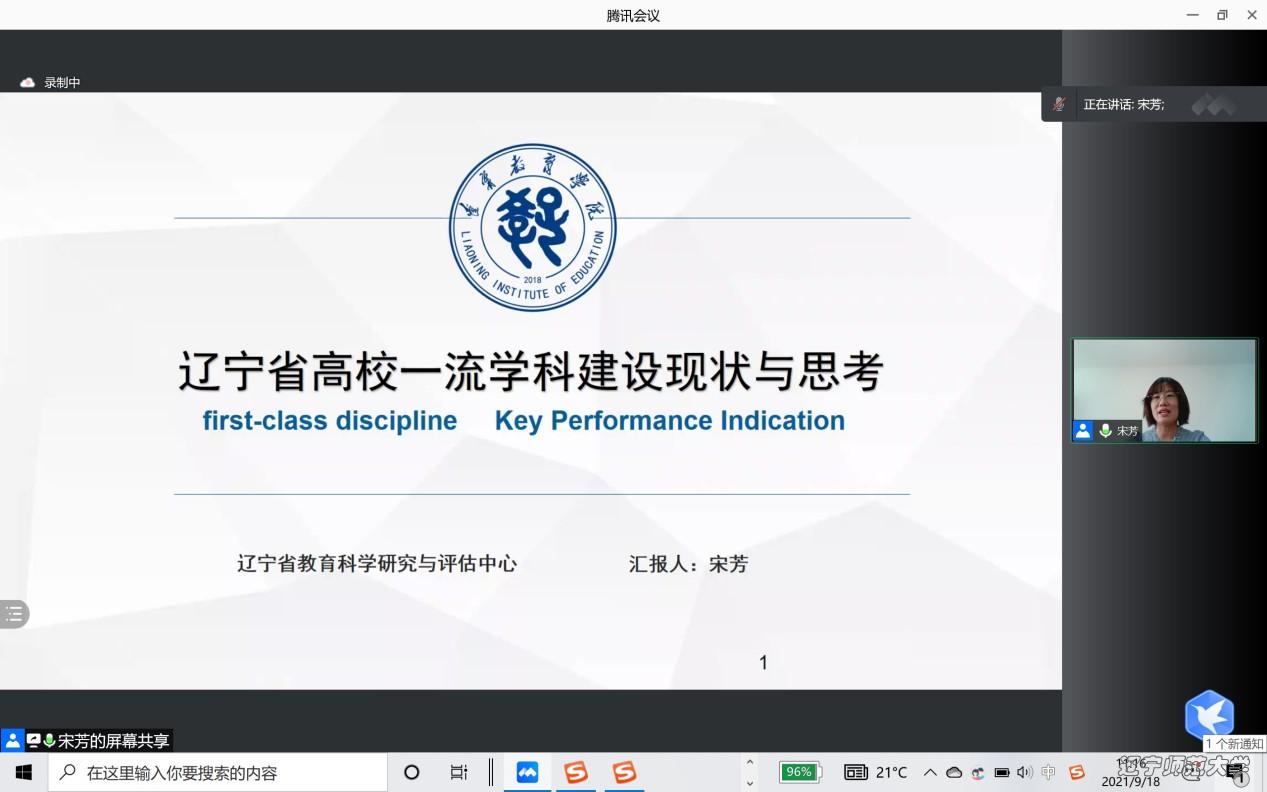Viewport: 1267px width, 792px height.
Task: Click the '1 个新通知' notification label
Action: pos(1234,744)
